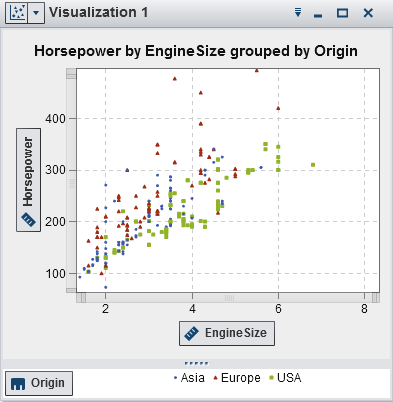Open the visualization type dropdown arrow
393x402 pixels.
(x=36, y=13)
